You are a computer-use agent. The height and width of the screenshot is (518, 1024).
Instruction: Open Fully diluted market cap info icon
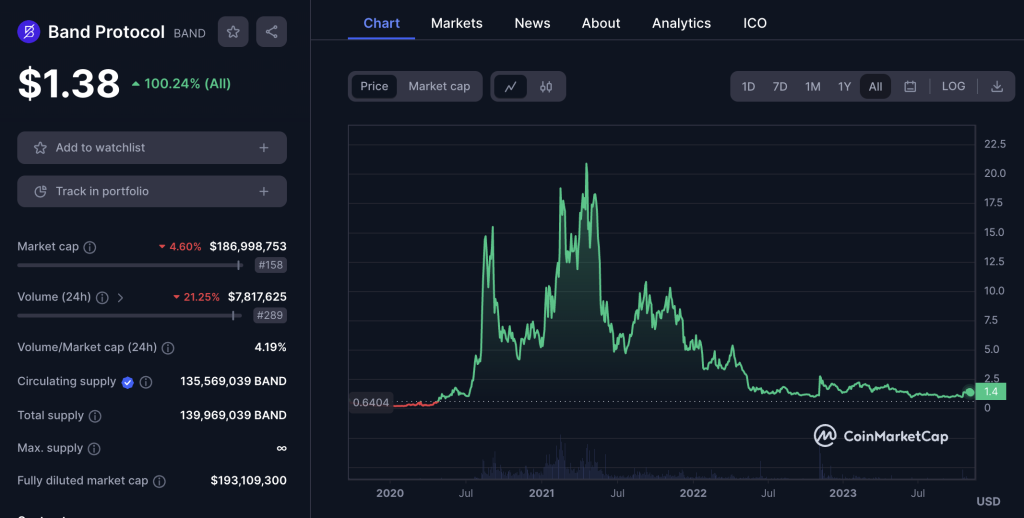pyautogui.click(x=159, y=481)
